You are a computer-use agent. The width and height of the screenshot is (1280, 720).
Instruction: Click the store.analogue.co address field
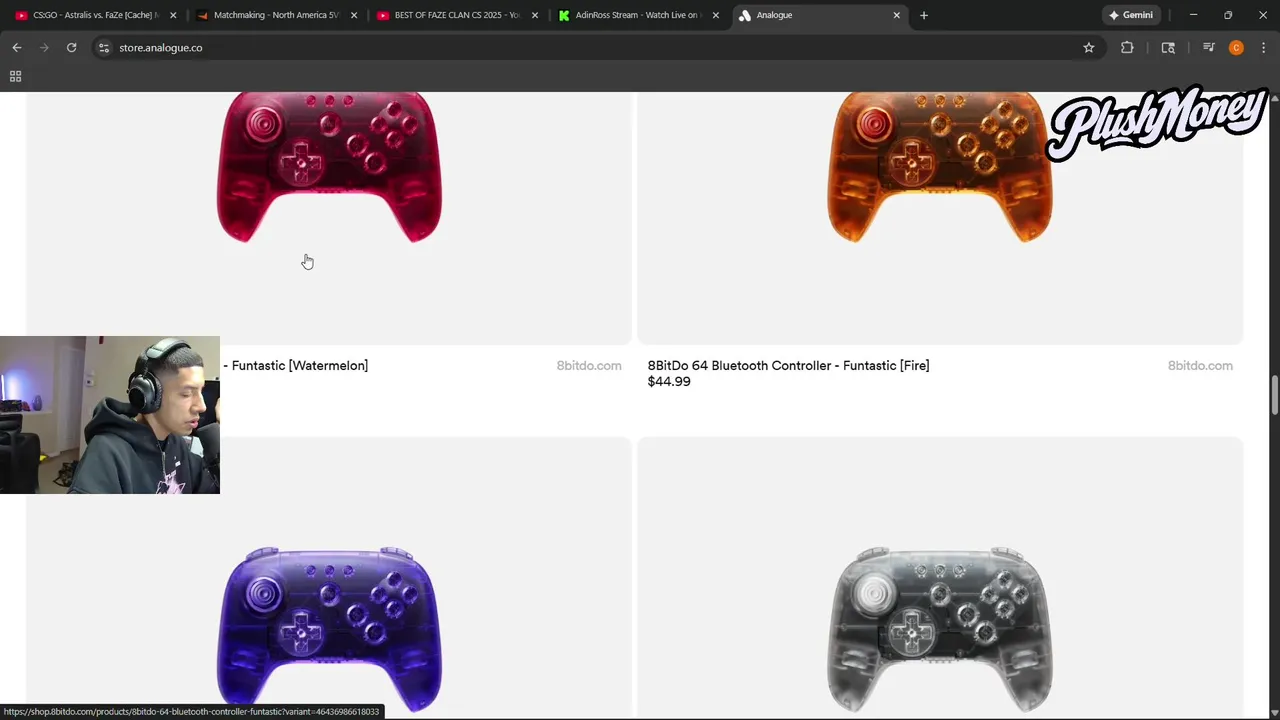click(590, 47)
